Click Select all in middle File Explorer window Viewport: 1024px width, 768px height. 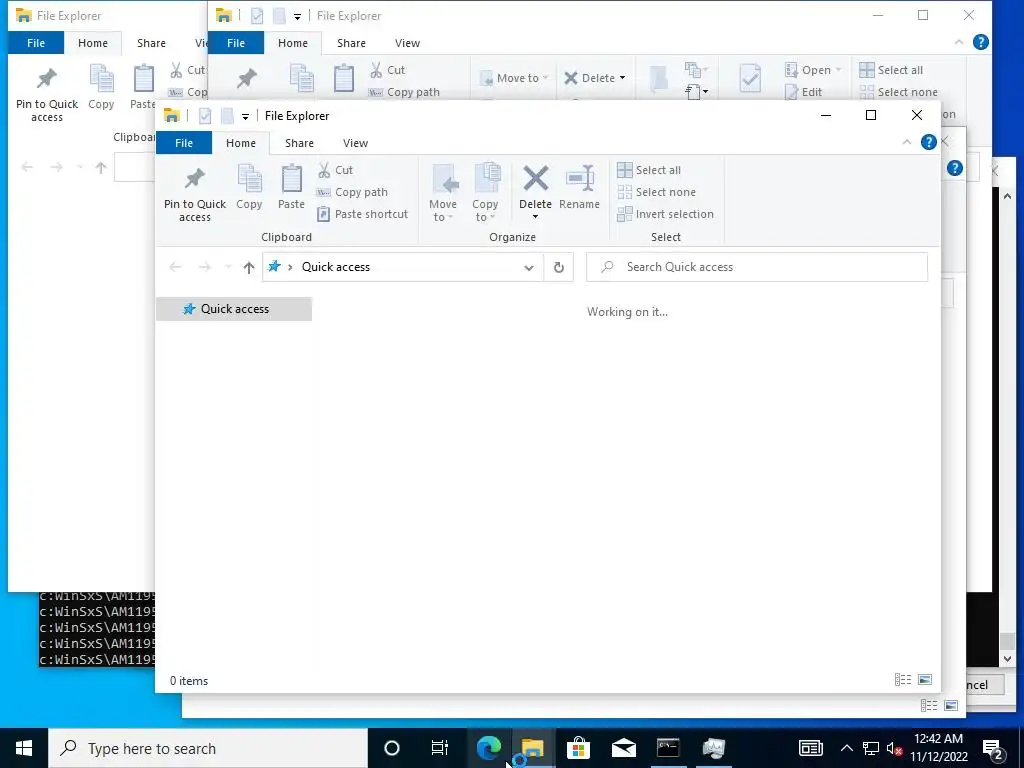point(891,70)
